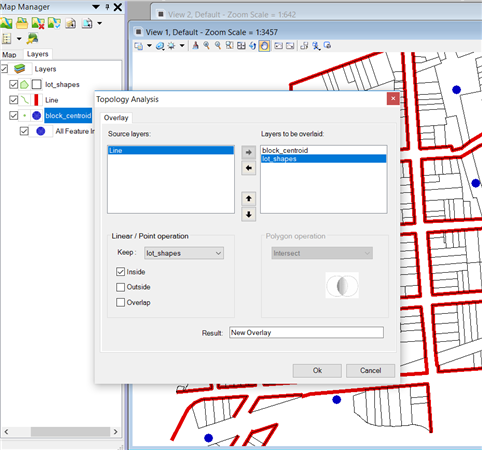This screenshot has height=450, width=482.
Task: Click the red Line layer color swatch
Action: [36, 100]
